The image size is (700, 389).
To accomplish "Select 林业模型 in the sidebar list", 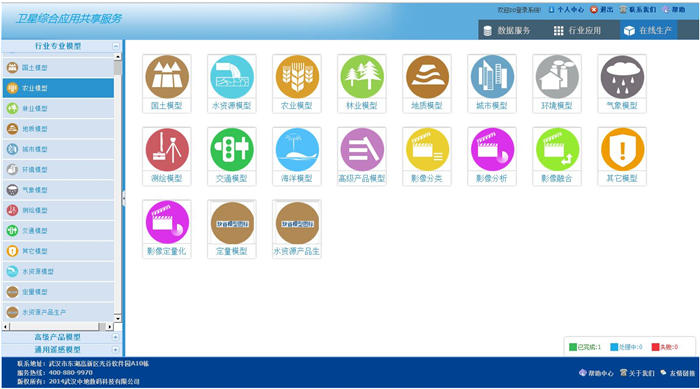I will click(x=58, y=109).
